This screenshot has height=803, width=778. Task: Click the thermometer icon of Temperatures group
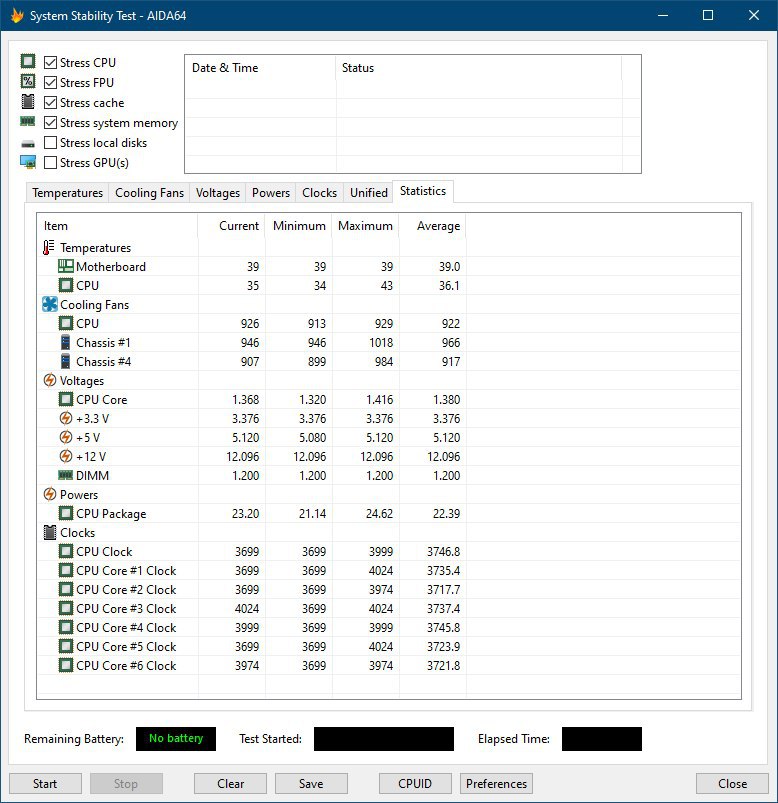[49, 247]
